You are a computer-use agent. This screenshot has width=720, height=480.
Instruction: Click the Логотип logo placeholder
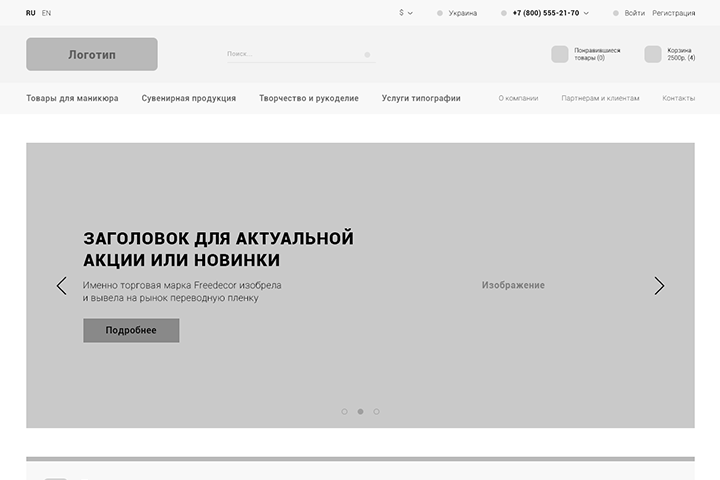pos(92,54)
